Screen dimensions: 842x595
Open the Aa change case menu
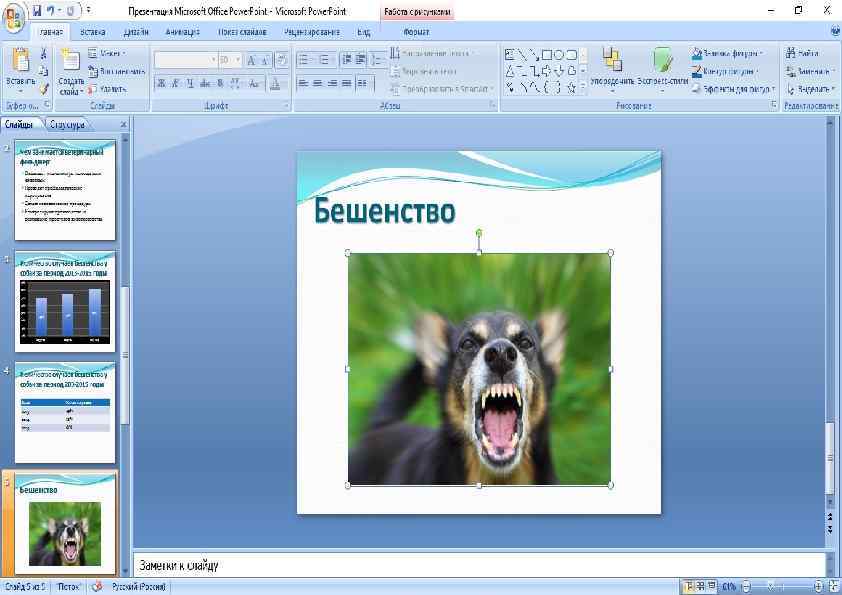point(255,83)
